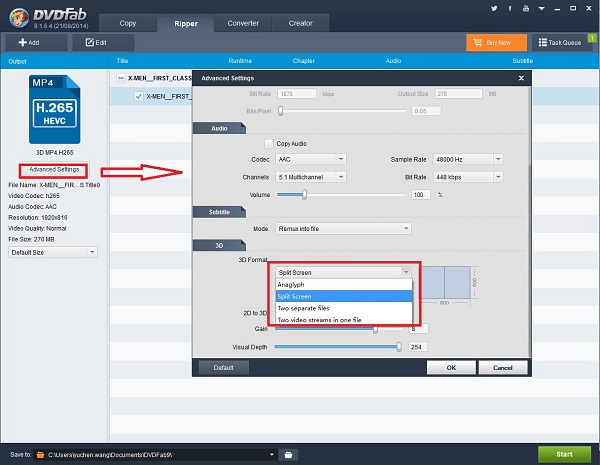600x465 pixels.
Task: Click the Output Size input field
Action: click(458, 94)
